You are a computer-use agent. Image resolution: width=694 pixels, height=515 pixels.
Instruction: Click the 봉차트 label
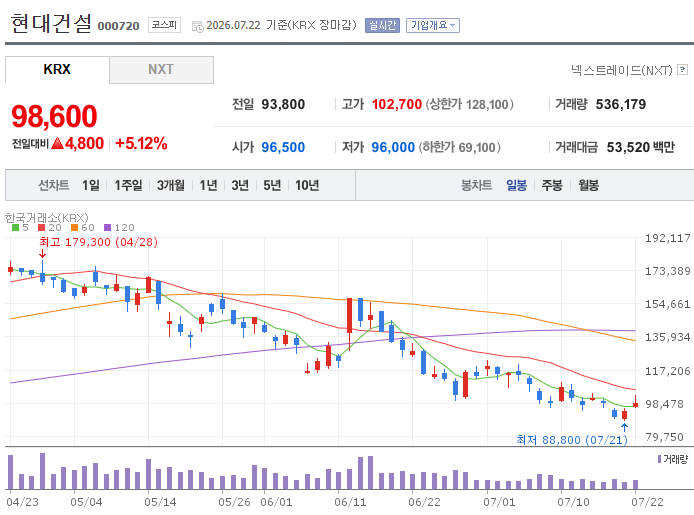tap(477, 185)
